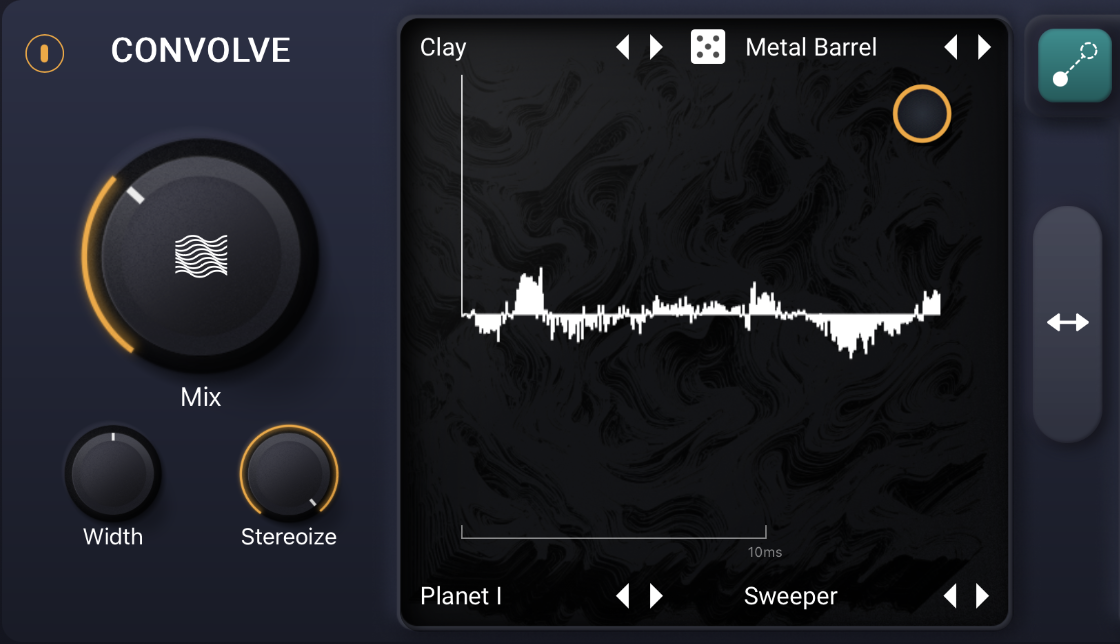Viewport: 1120px width, 644px height.
Task: Toggle the Convolve module power button
Action: (x=44, y=53)
